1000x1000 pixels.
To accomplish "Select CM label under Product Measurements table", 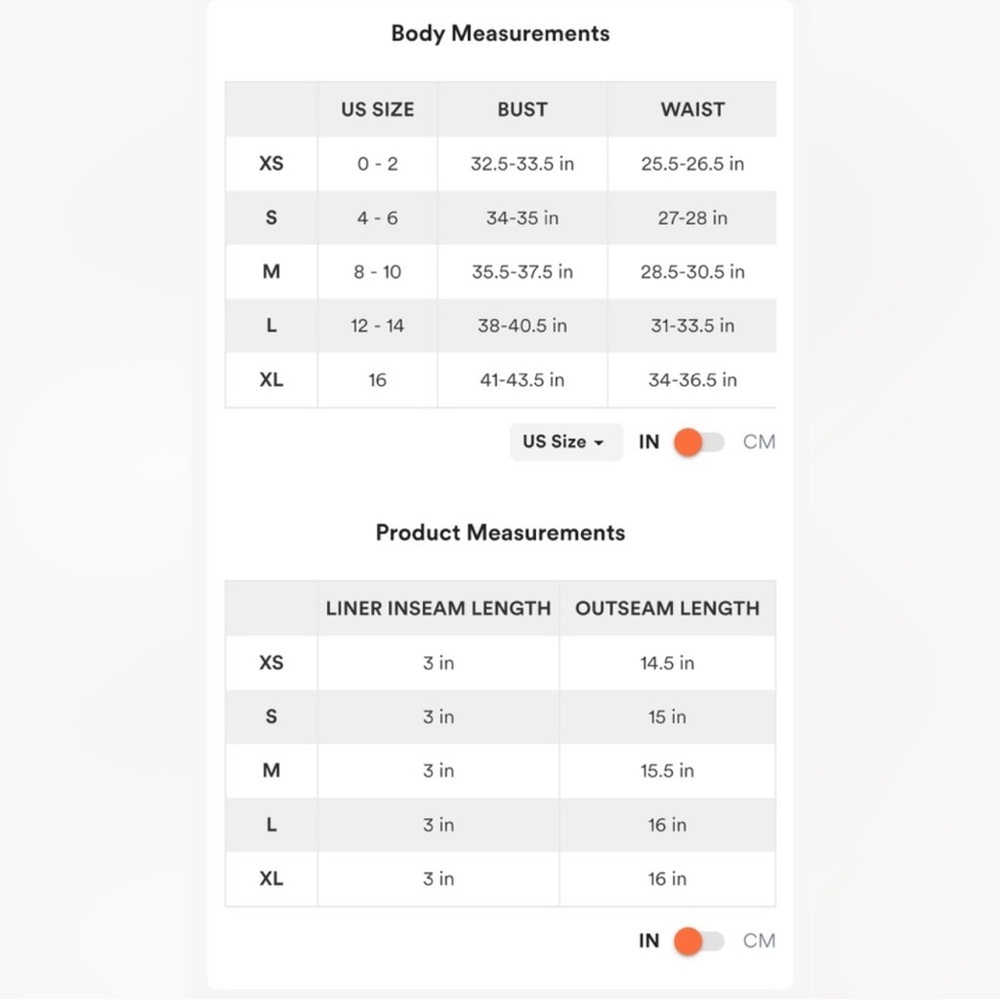I will click(759, 940).
